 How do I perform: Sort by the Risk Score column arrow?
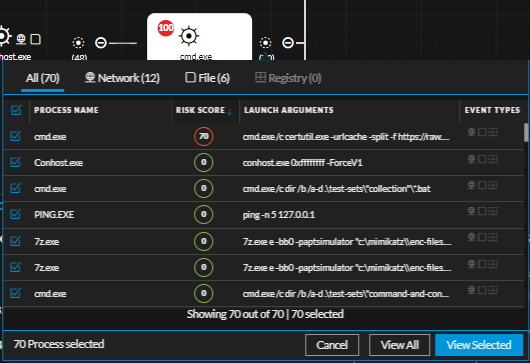(230, 112)
